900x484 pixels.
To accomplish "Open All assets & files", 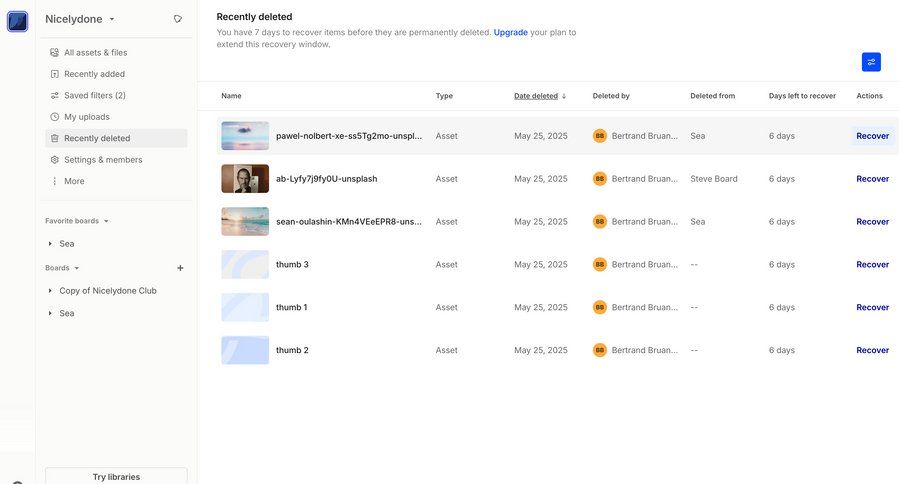I will point(95,53).
